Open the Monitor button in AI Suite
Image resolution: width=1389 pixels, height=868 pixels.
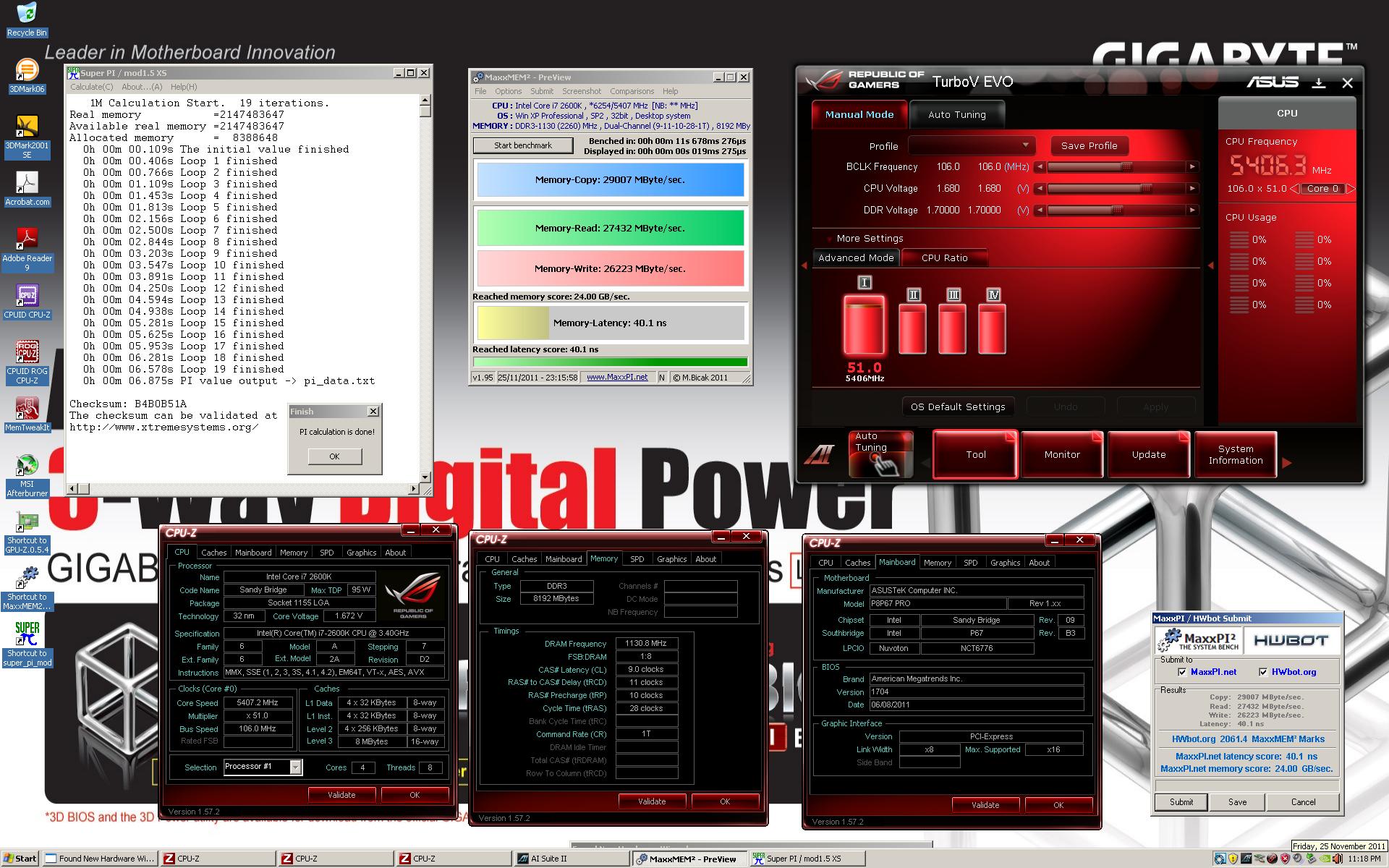click(1062, 454)
